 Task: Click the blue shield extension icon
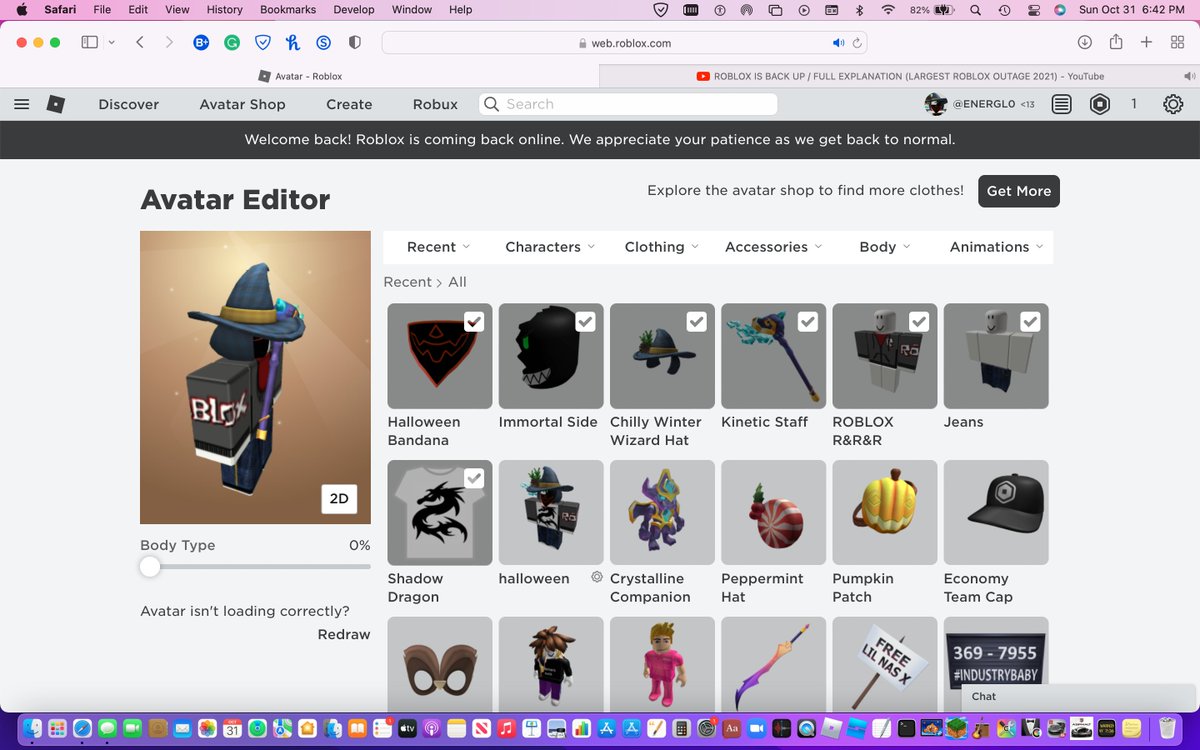pos(262,43)
